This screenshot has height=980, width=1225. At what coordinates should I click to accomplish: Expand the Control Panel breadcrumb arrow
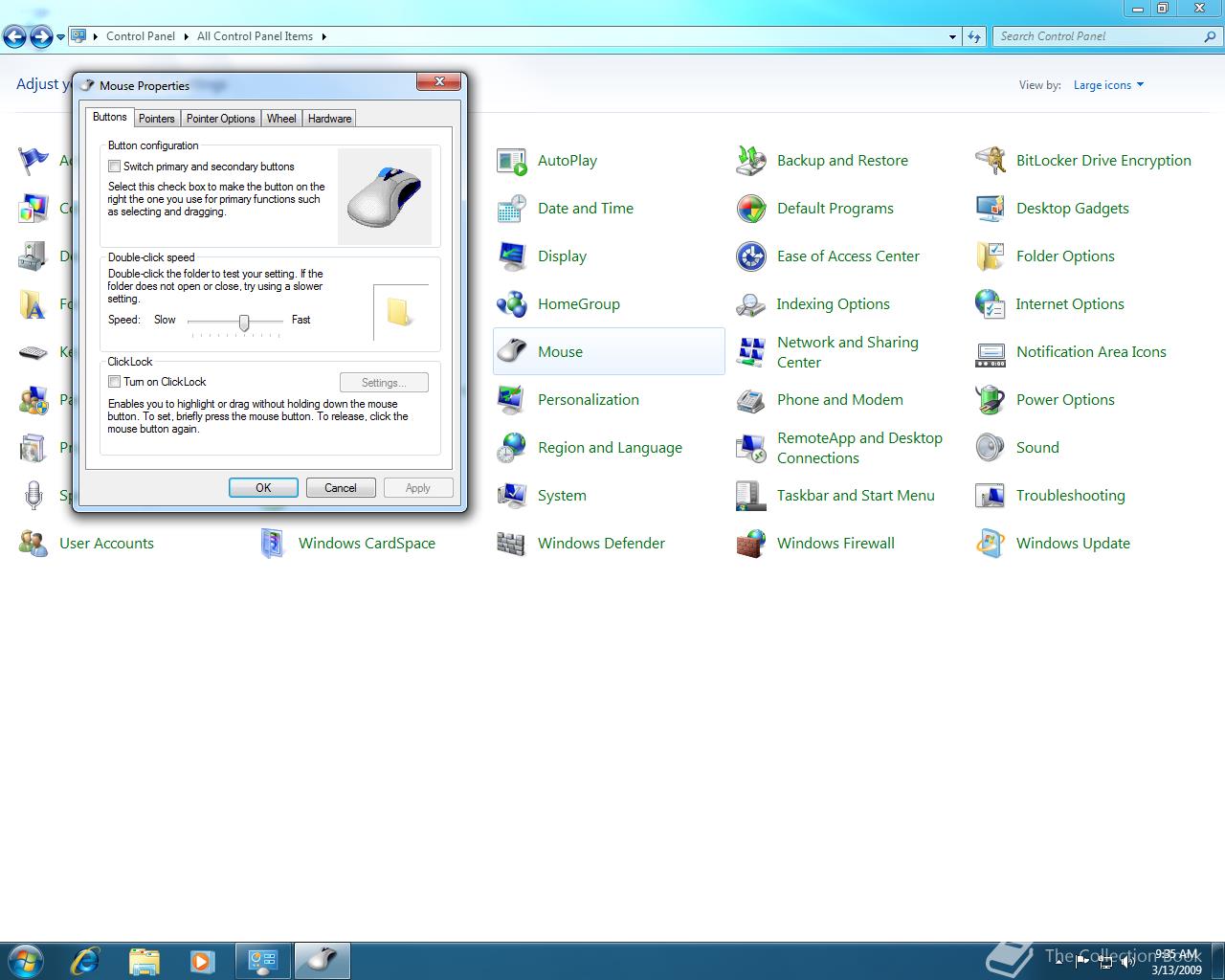click(x=186, y=36)
